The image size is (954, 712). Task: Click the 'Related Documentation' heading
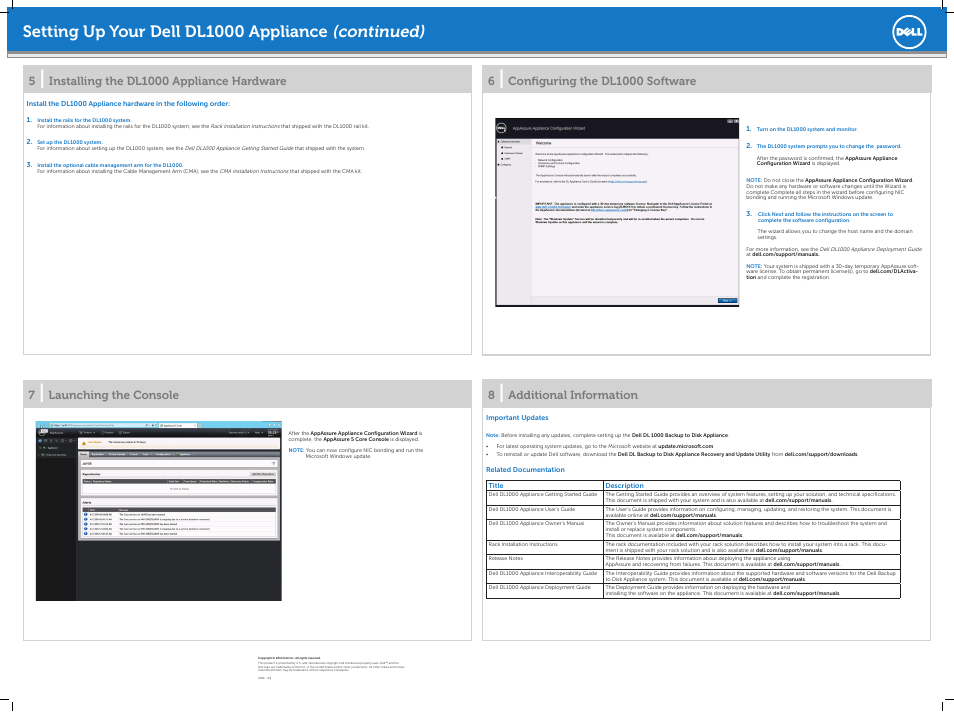pos(525,470)
